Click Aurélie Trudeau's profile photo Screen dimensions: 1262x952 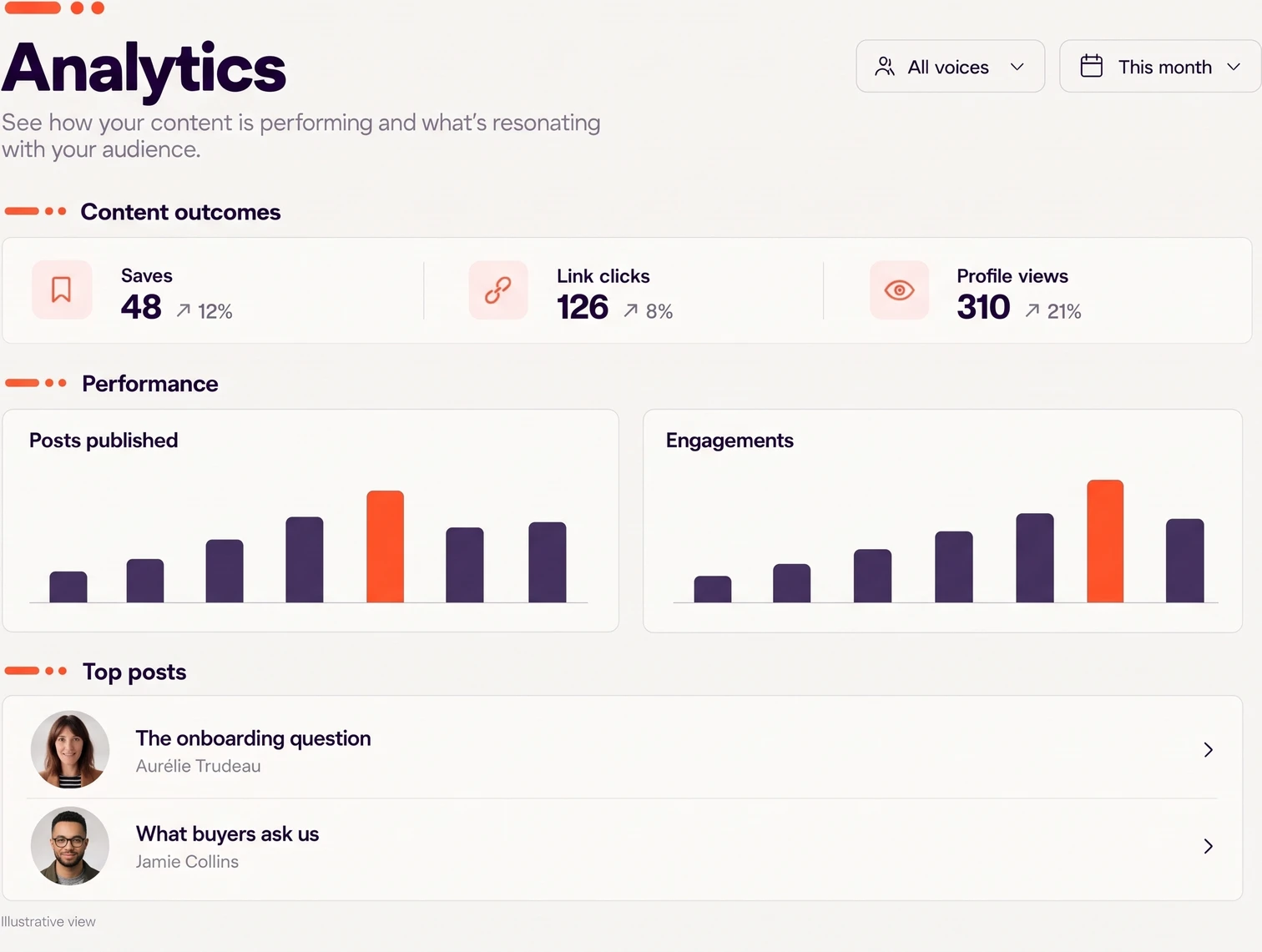point(70,749)
